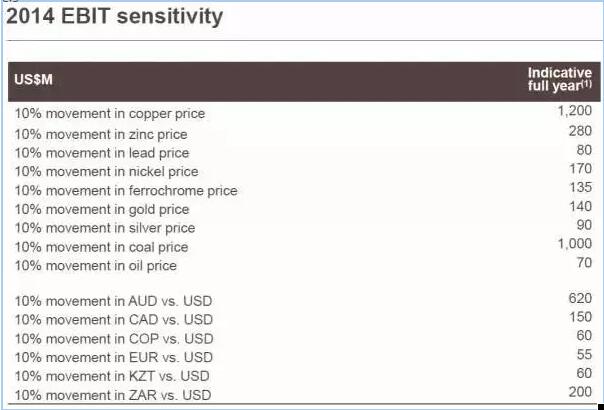Select the copper price movement row label
The image size is (604, 410).
pyautogui.click(x=110, y=114)
